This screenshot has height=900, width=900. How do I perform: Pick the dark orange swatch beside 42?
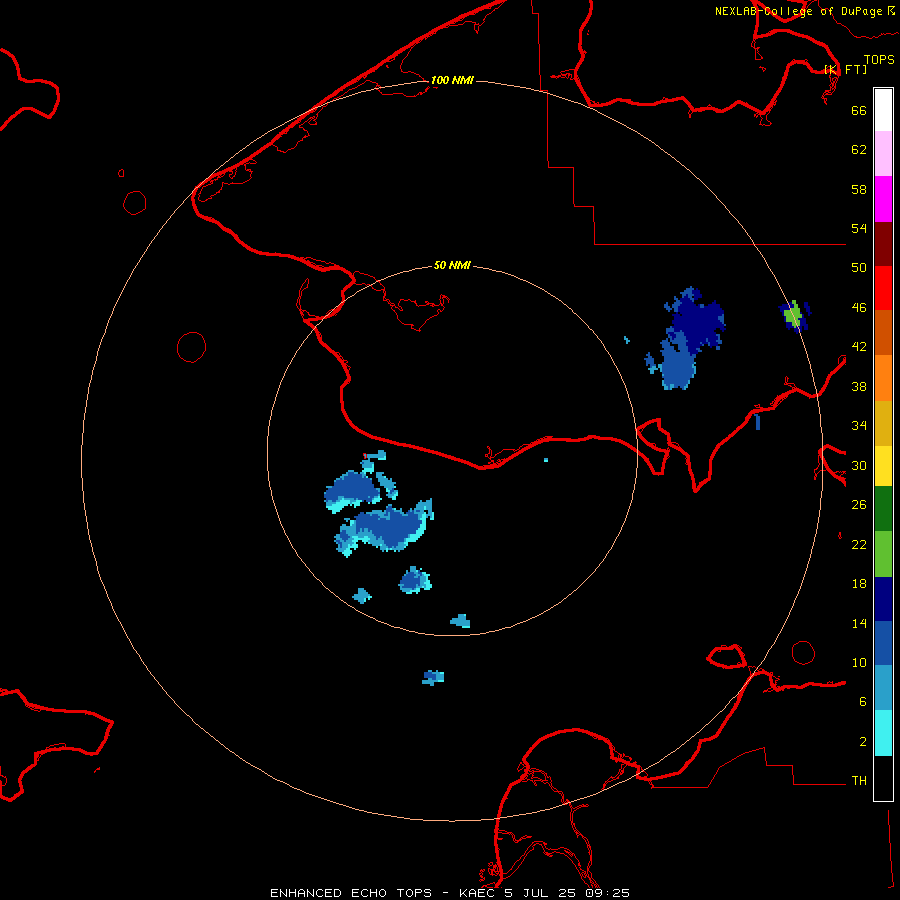click(x=883, y=332)
